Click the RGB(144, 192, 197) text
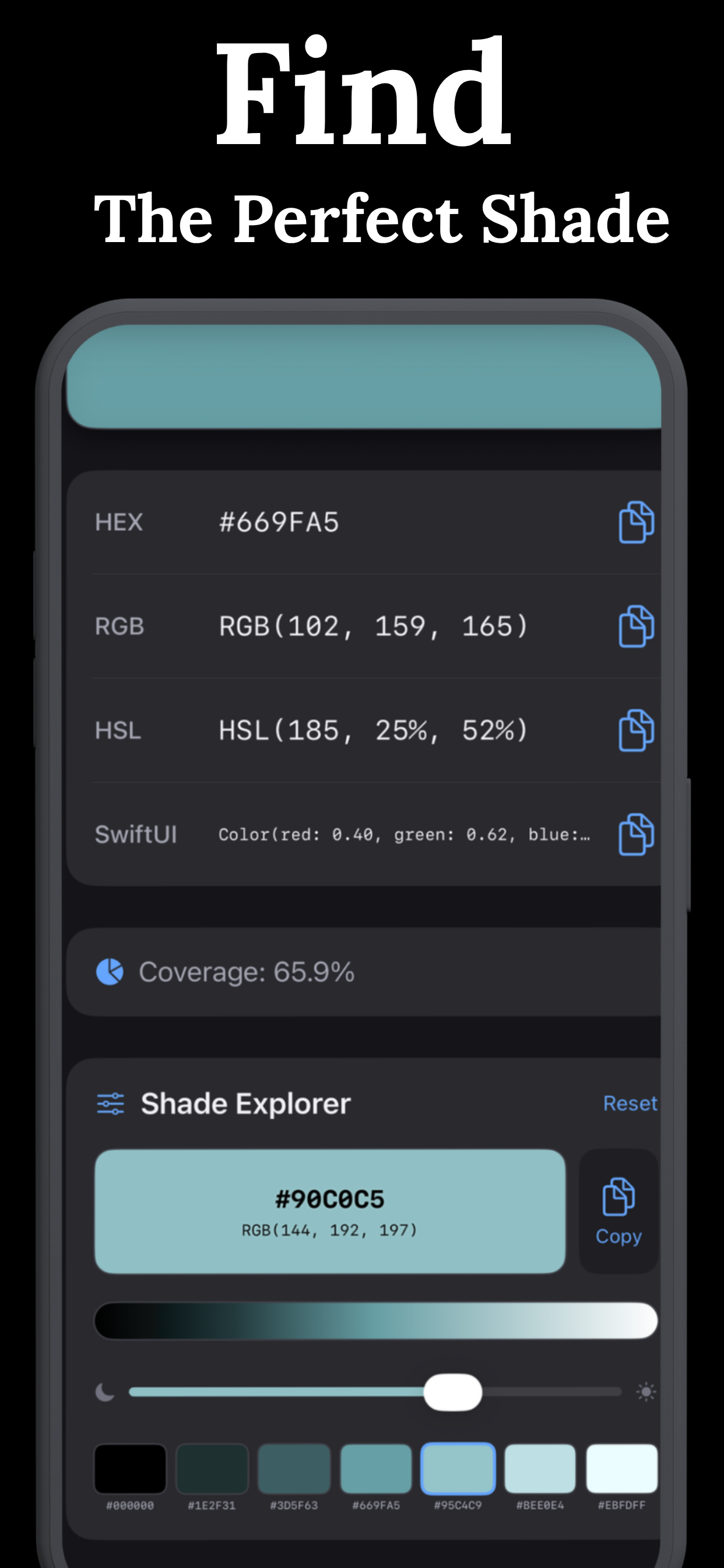The image size is (724, 1568). pyautogui.click(x=330, y=1230)
